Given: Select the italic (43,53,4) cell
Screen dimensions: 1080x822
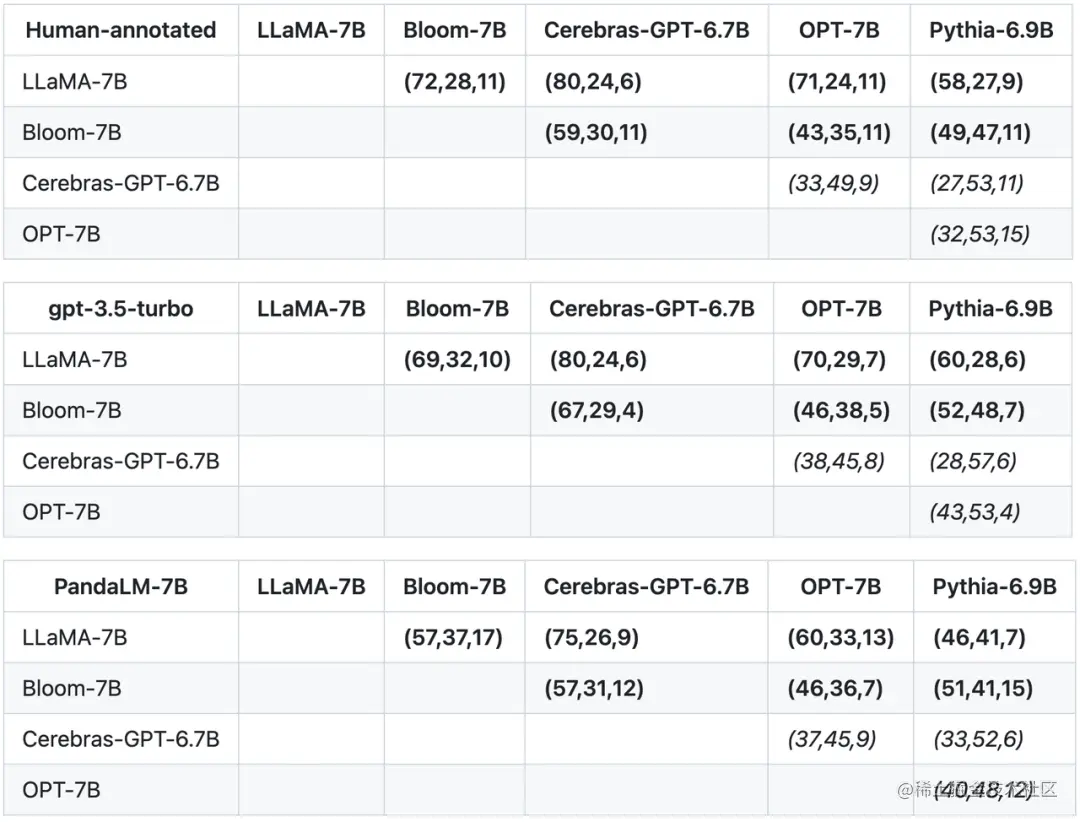Looking at the screenshot, I should coord(975,512).
